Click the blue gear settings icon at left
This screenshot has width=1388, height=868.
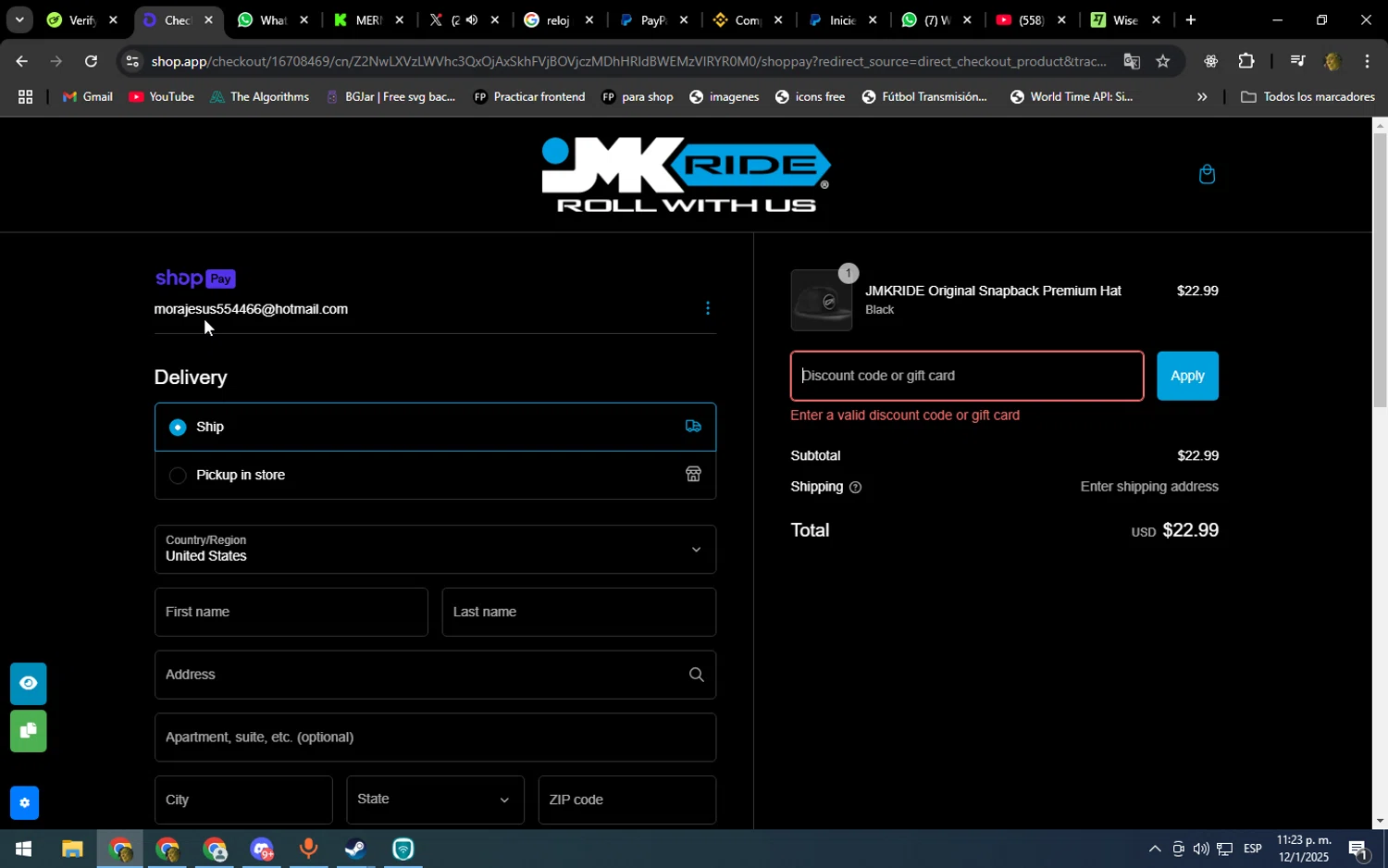tap(24, 803)
